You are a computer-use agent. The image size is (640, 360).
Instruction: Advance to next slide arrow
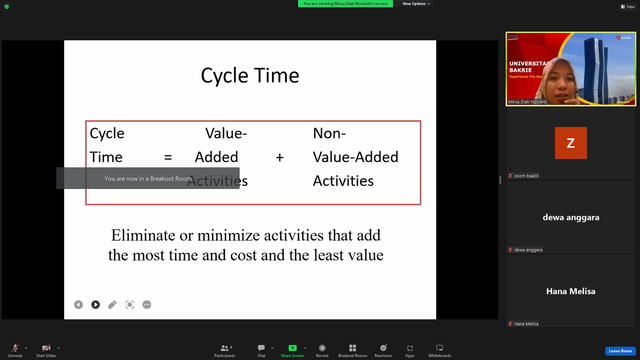[96, 304]
